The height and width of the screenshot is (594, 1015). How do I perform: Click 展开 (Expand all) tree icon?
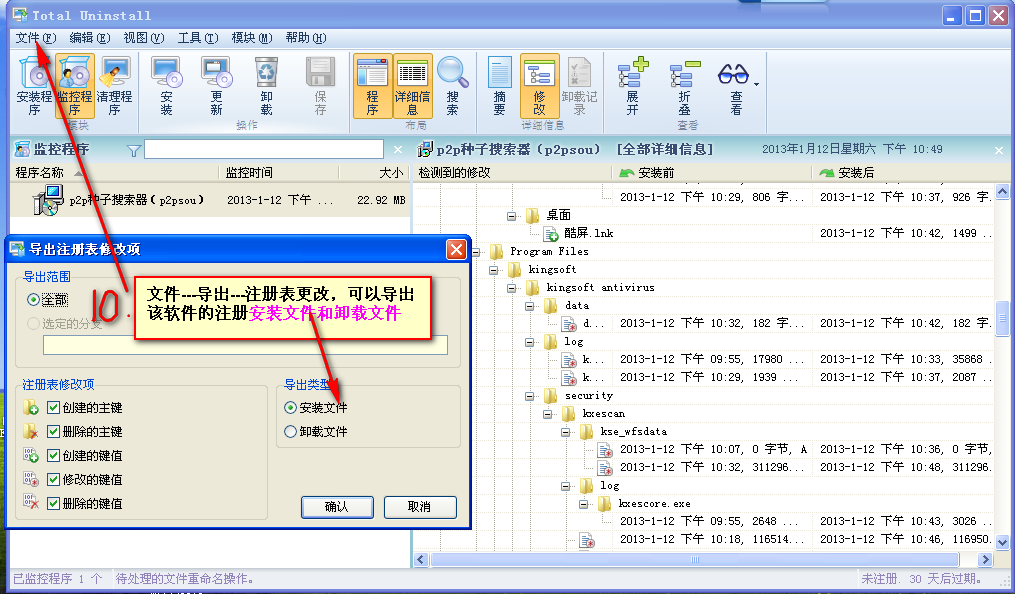click(x=632, y=85)
